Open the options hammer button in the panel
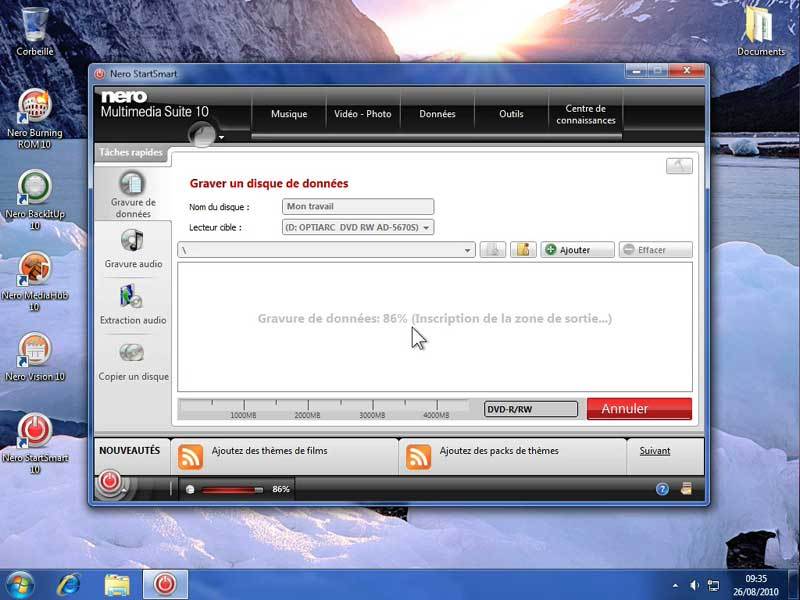The width and height of the screenshot is (800, 600). tap(679, 166)
